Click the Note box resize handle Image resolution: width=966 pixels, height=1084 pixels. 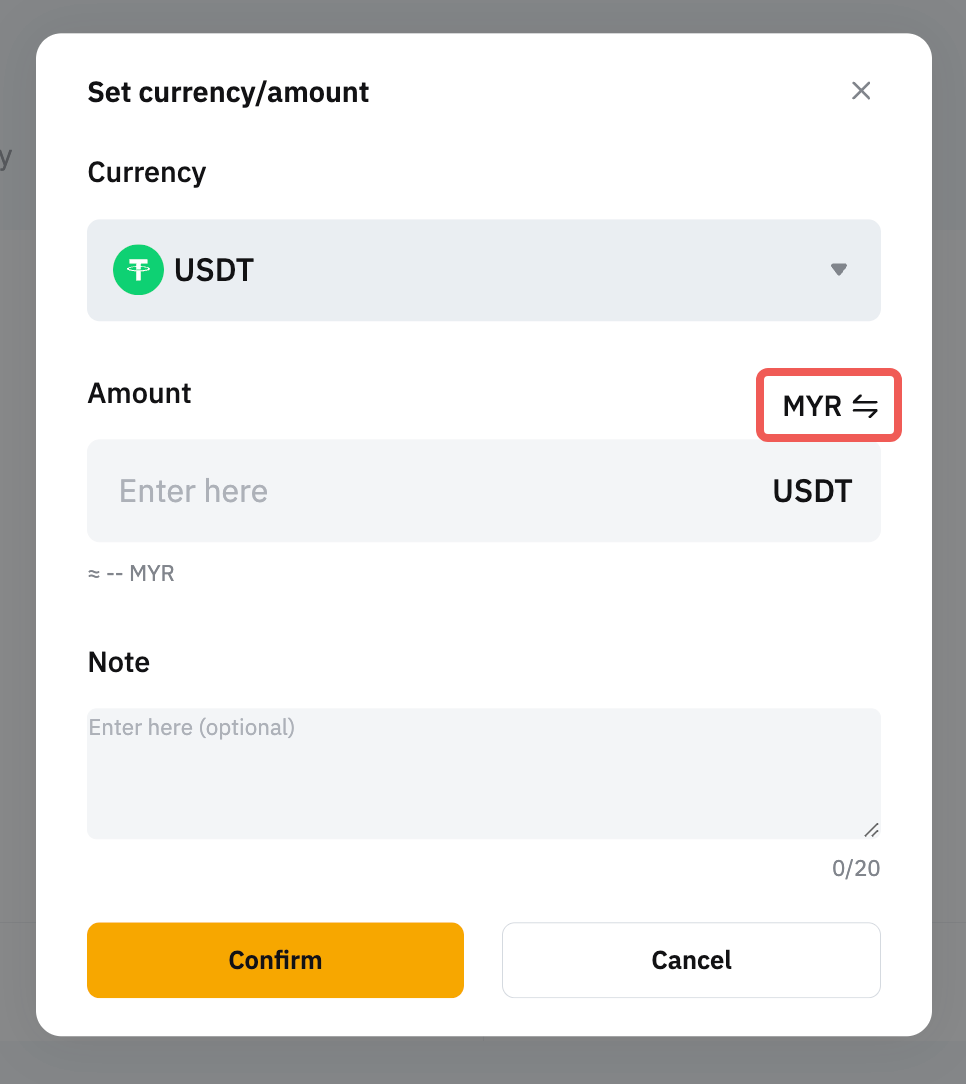coord(871,830)
